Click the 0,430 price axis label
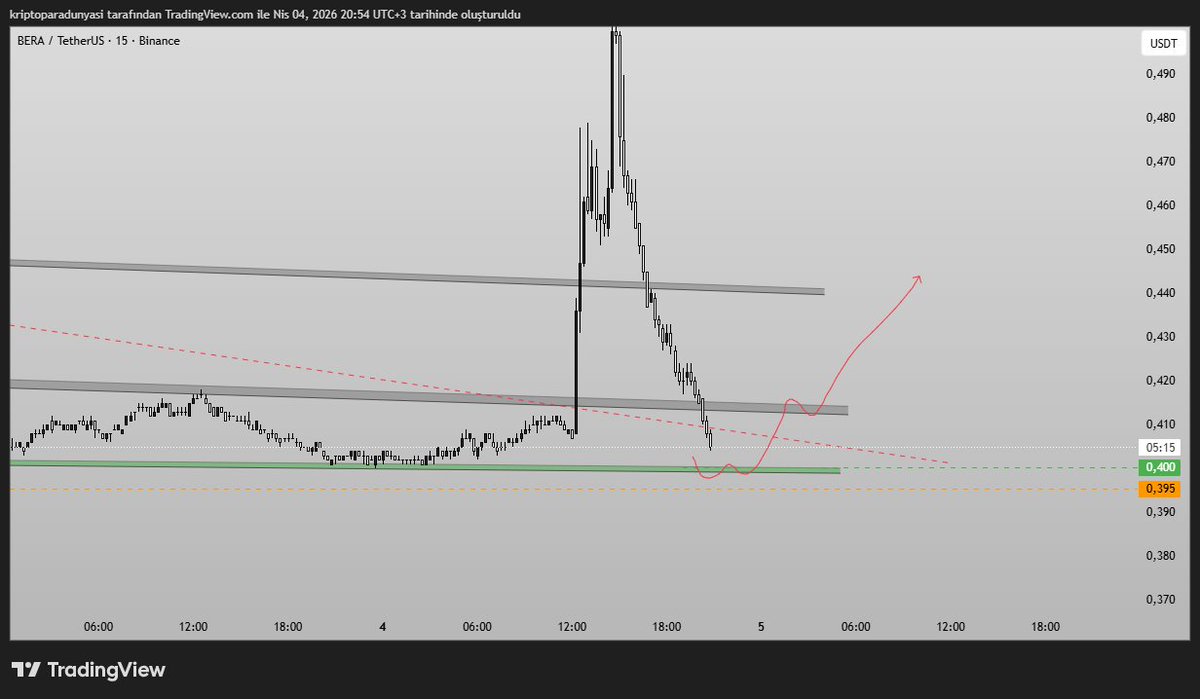 click(x=1160, y=337)
